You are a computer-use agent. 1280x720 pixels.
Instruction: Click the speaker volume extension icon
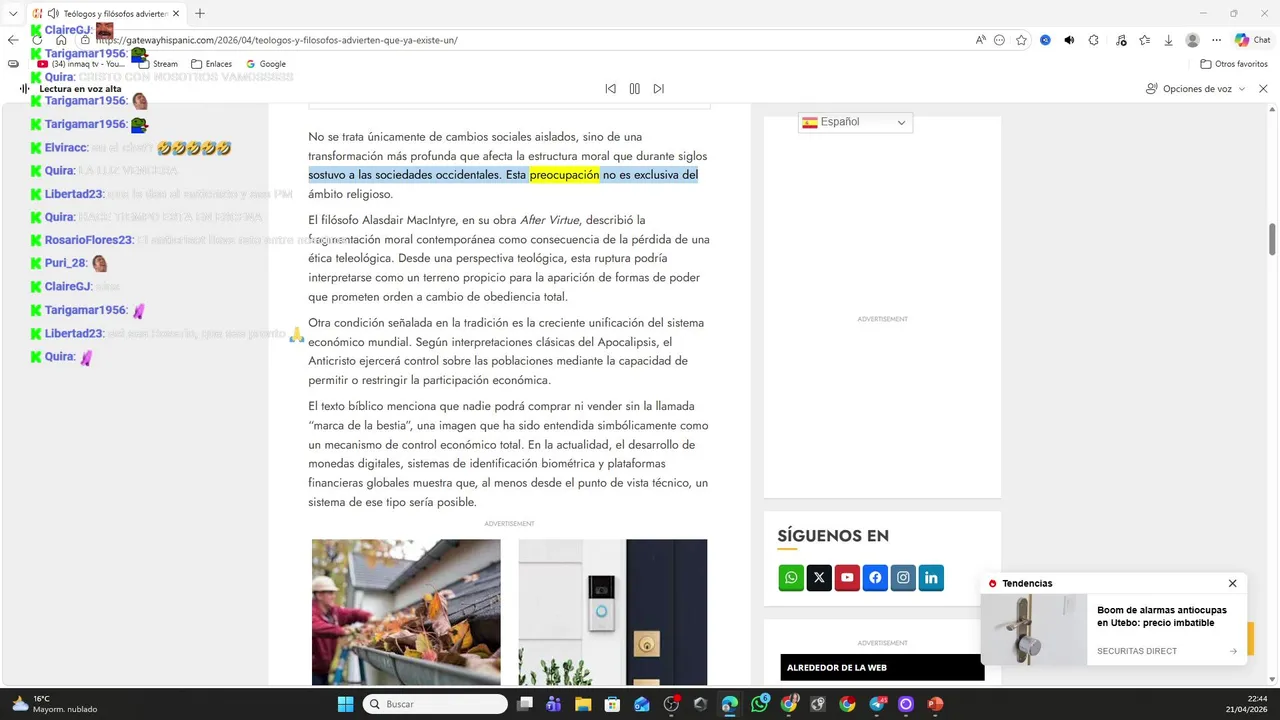click(x=1069, y=40)
